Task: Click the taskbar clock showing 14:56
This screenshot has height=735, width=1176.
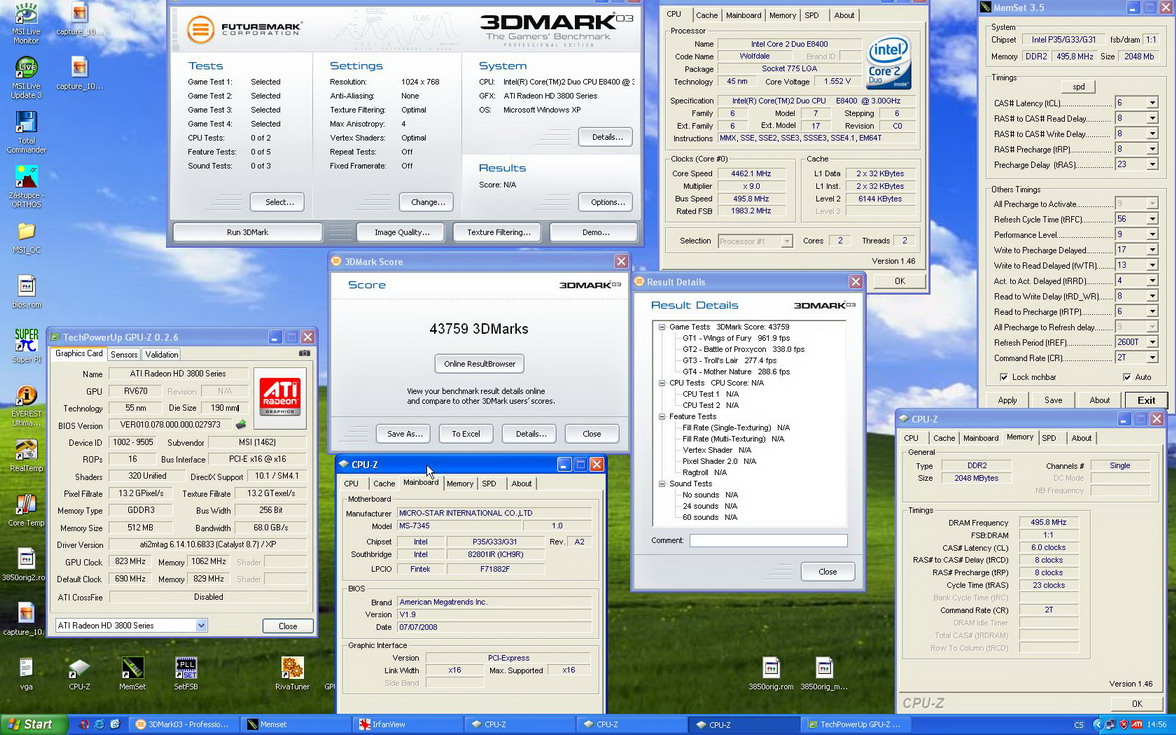Action: click(1156, 724)
